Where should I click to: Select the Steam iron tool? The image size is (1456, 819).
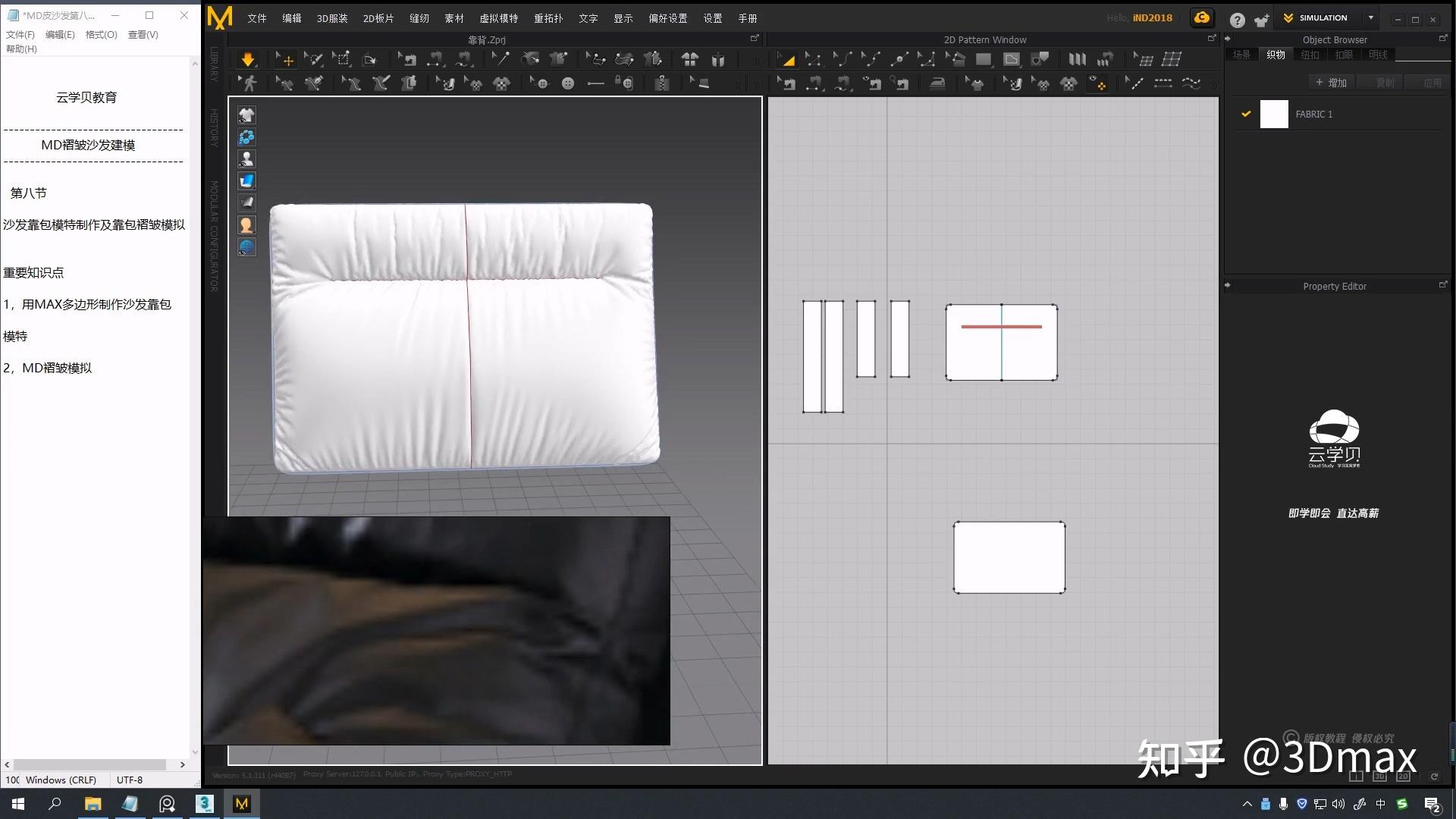pyautogui.click(x=938, y=83)
